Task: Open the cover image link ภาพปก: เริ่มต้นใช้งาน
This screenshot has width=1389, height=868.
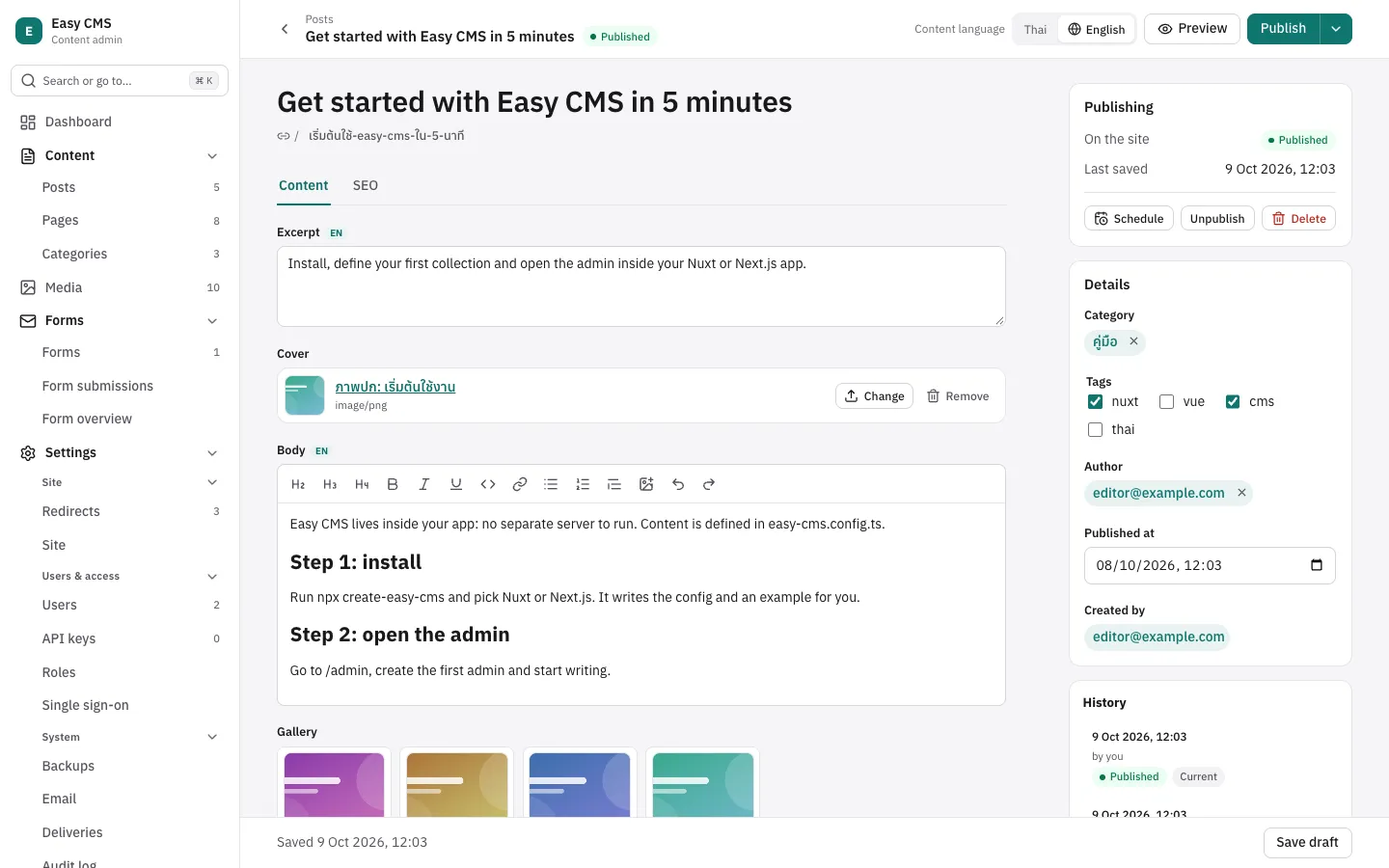Action: click(395, 387)
